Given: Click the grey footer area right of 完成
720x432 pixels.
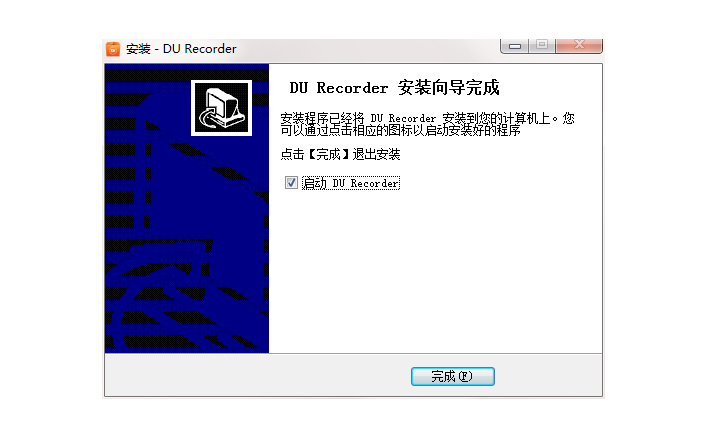Looking at the screenshot, I should click(x=548, y=376).
